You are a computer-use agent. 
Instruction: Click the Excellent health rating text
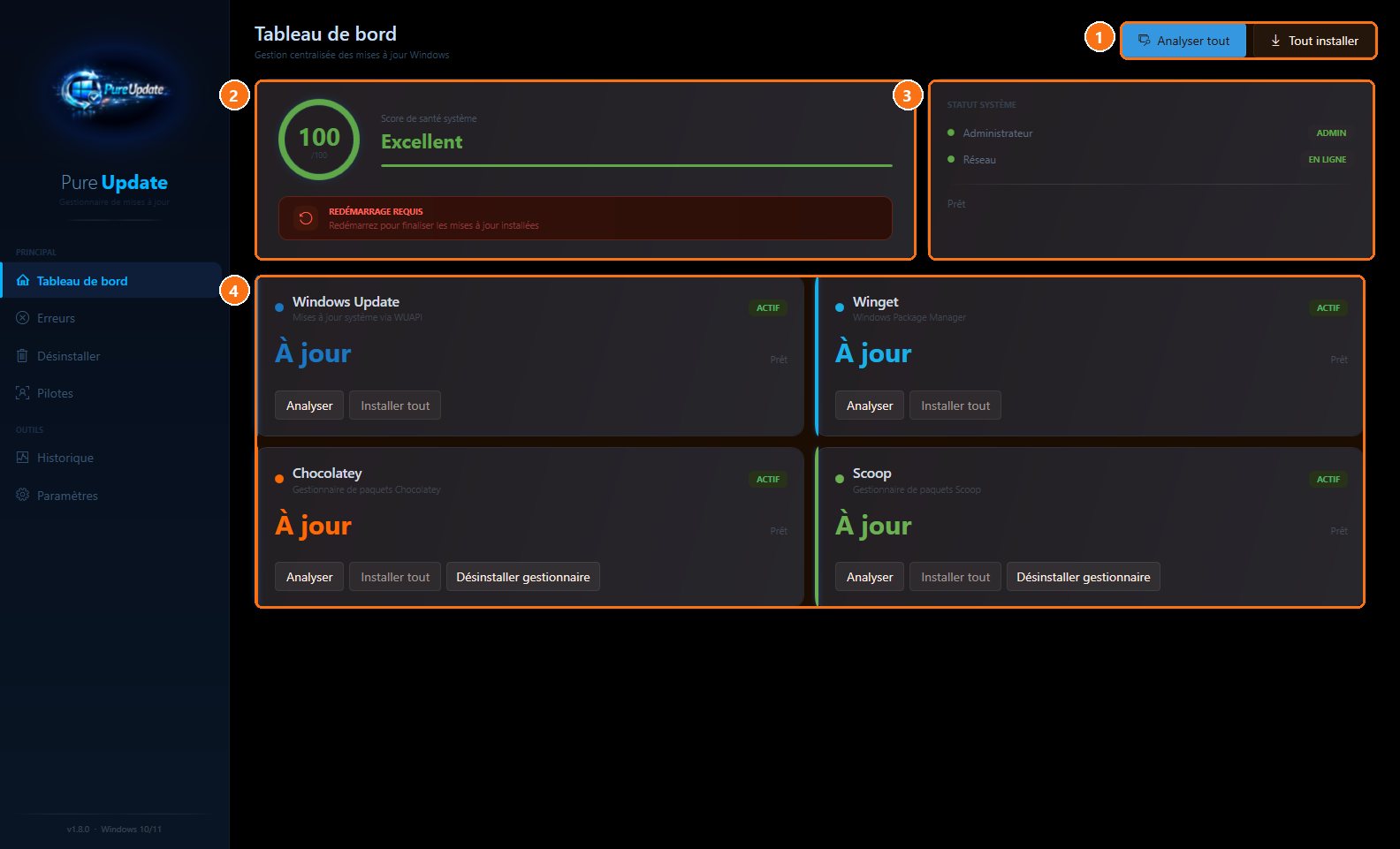[x=422, y=141]
